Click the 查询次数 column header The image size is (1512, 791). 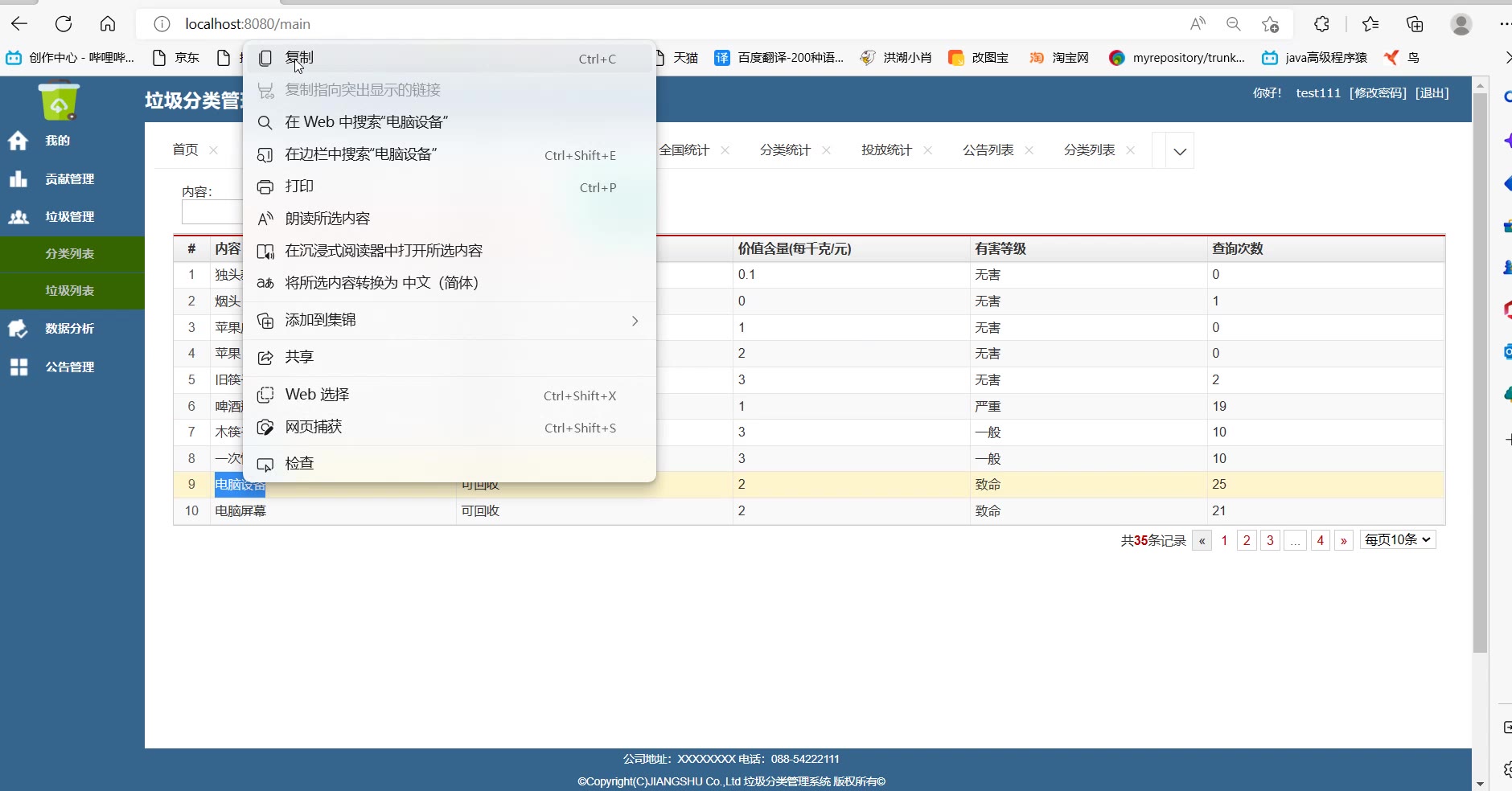1326,249
